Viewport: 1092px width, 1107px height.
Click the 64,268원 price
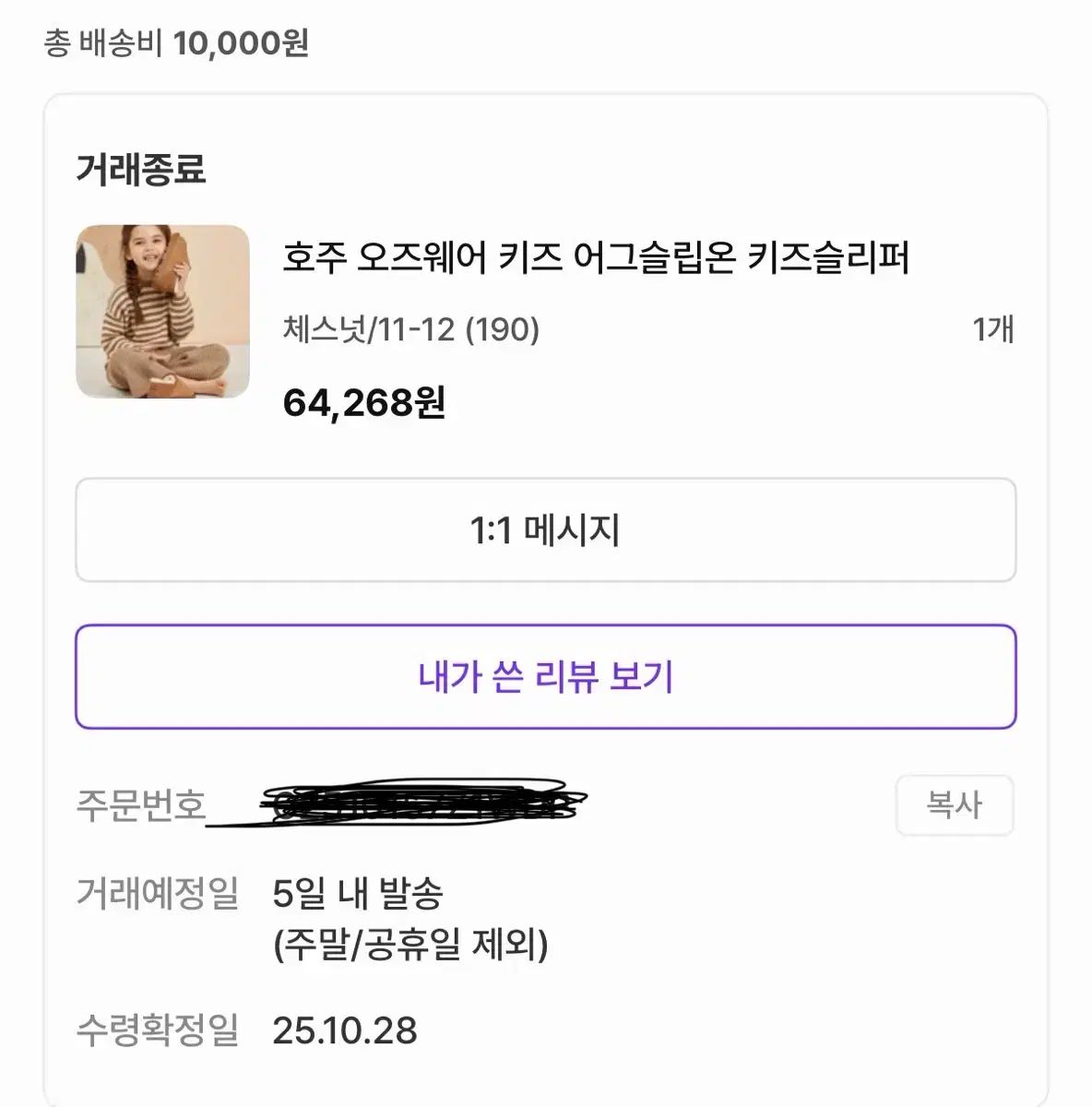[x=363, y=402]
